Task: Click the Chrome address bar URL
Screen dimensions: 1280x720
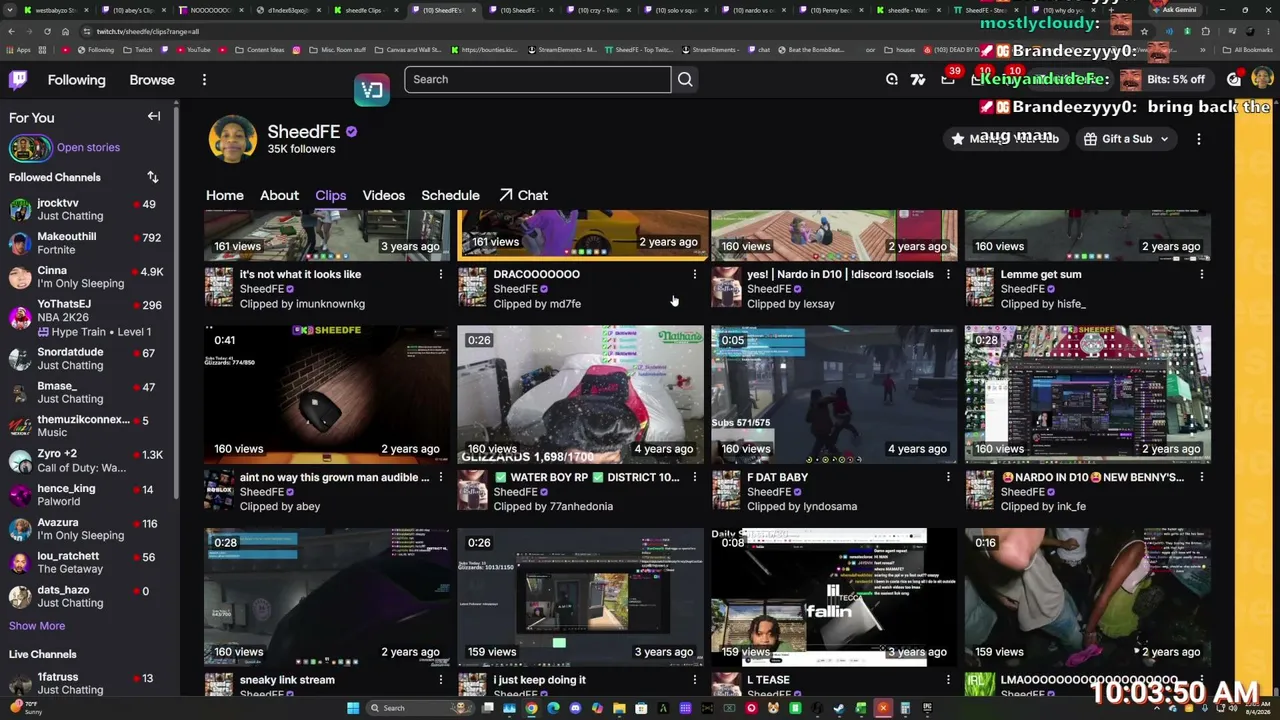Action: tap(148, 32)
